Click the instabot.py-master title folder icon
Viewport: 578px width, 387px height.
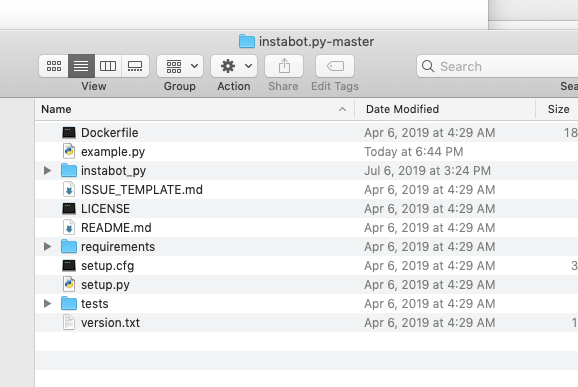(x=247, y=41)
